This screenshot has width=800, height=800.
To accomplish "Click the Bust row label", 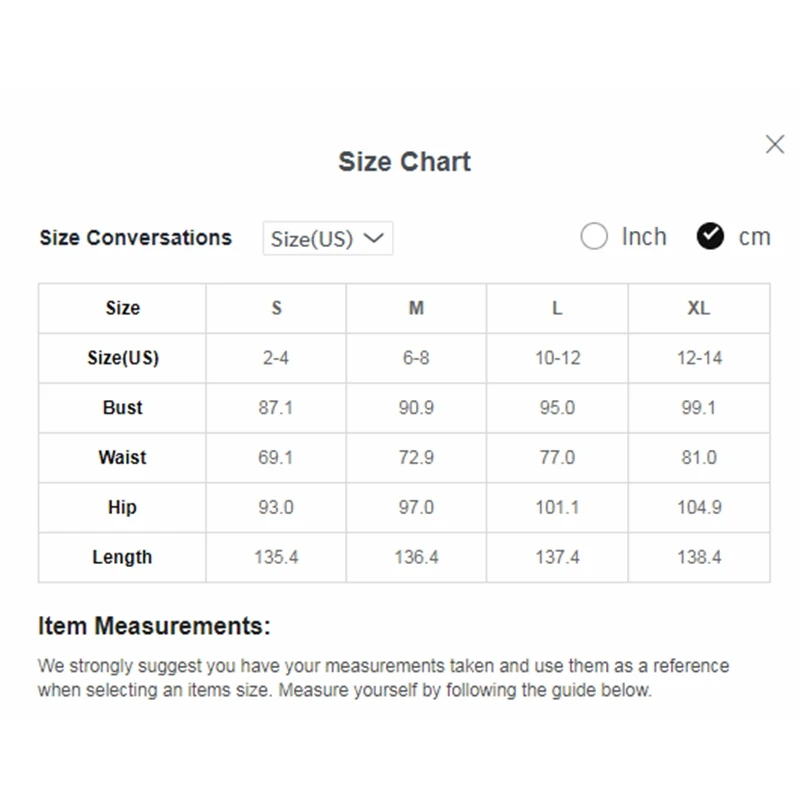I will point(122,408).
